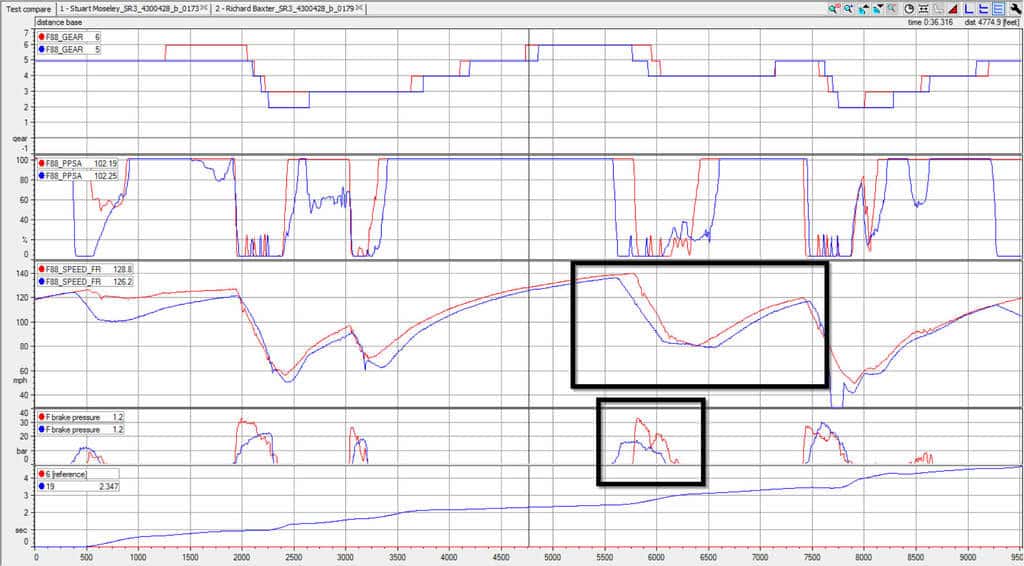This screenshot has width=1024, height=566.
Task: Open the Richard Baxter SR3 data tab
Action: click(x=285, y=9)
